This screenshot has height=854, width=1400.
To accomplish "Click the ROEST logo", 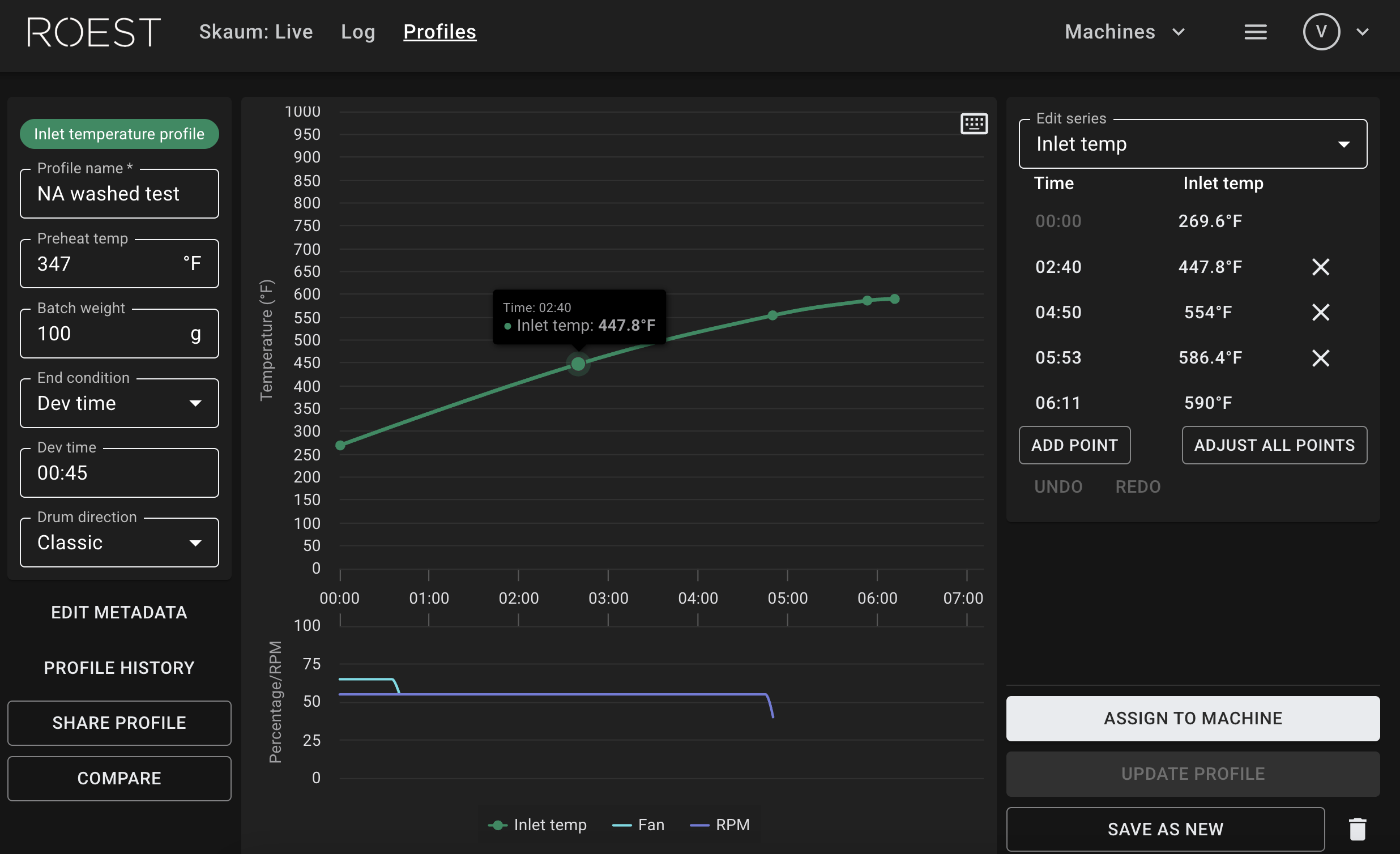I will pos(93,32).
